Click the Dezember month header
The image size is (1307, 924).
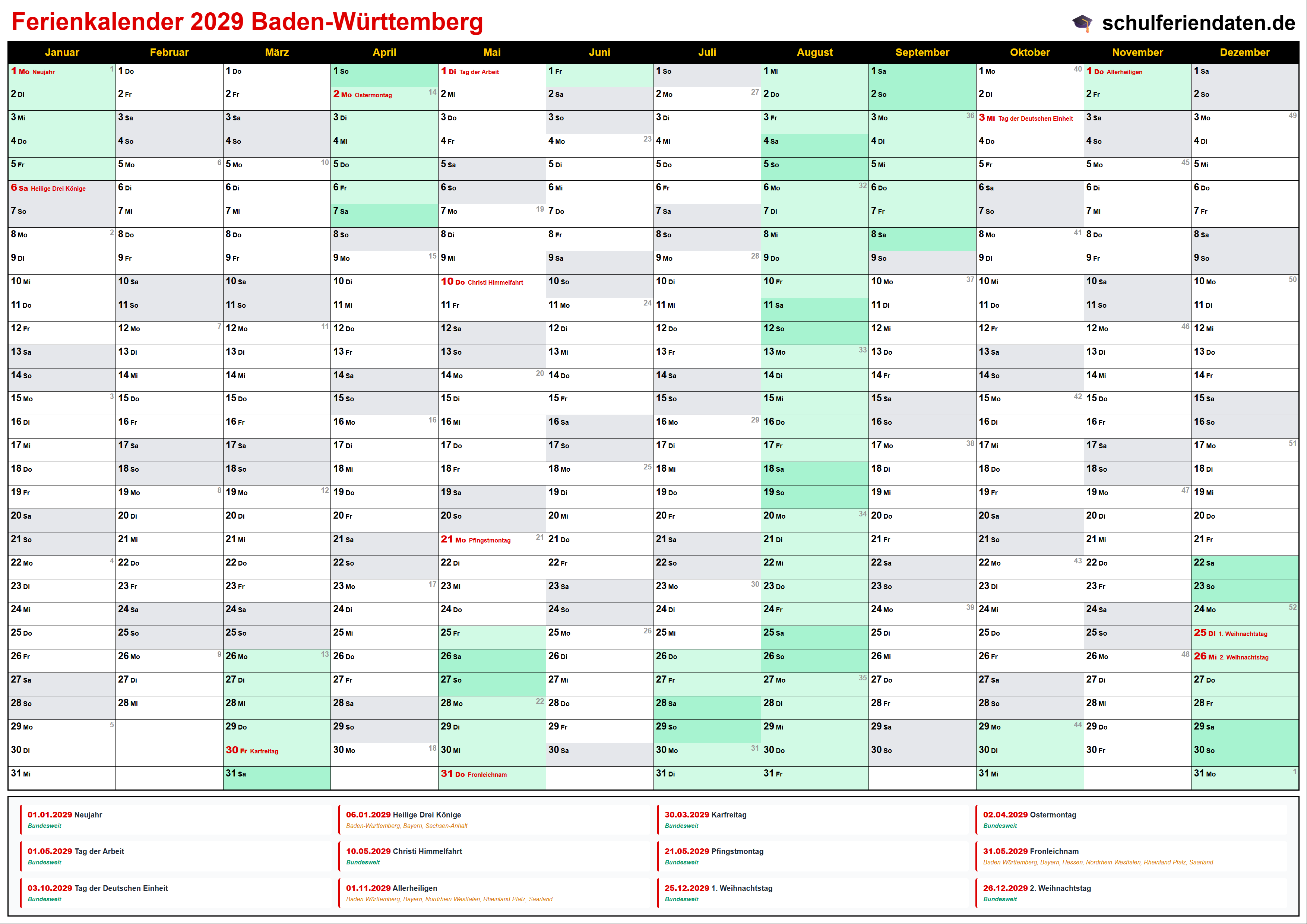tap(1244, 53)
